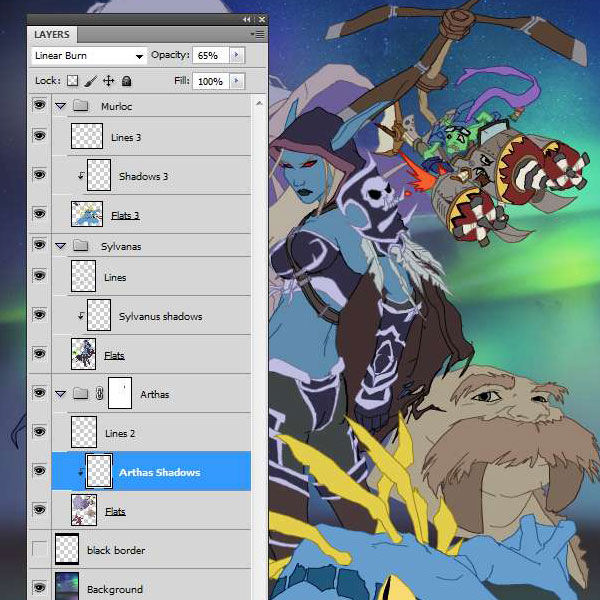Hide the Lines 3 layer
The image size is (600, 600).
[39, 135]
